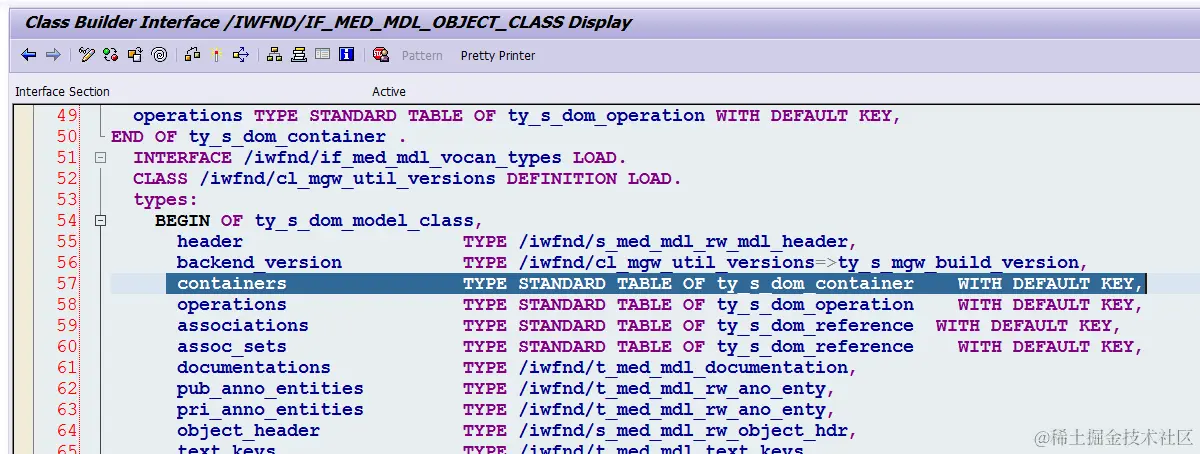Click the 'Active' status text

pos(389,92)
